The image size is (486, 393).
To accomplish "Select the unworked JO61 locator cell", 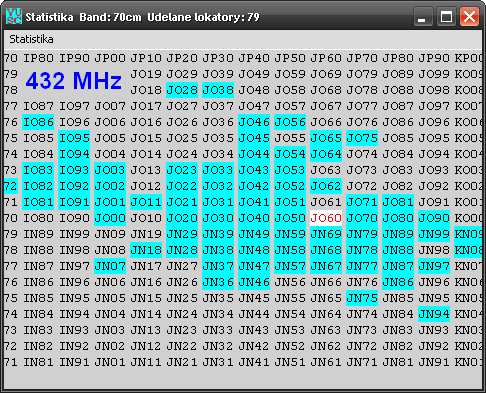I will [326, 202].
